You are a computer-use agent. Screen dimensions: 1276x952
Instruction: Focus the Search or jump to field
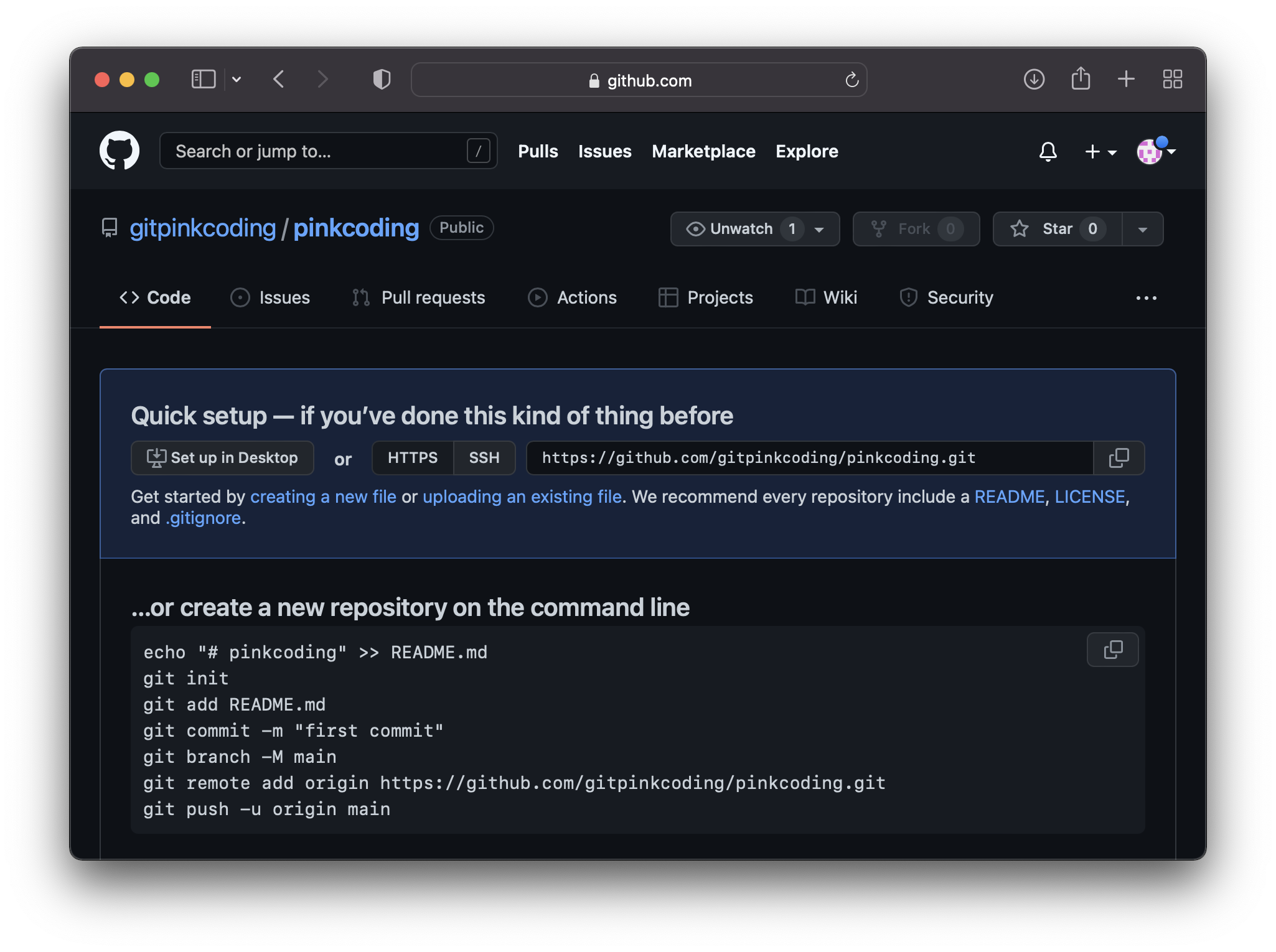(328, 151)
